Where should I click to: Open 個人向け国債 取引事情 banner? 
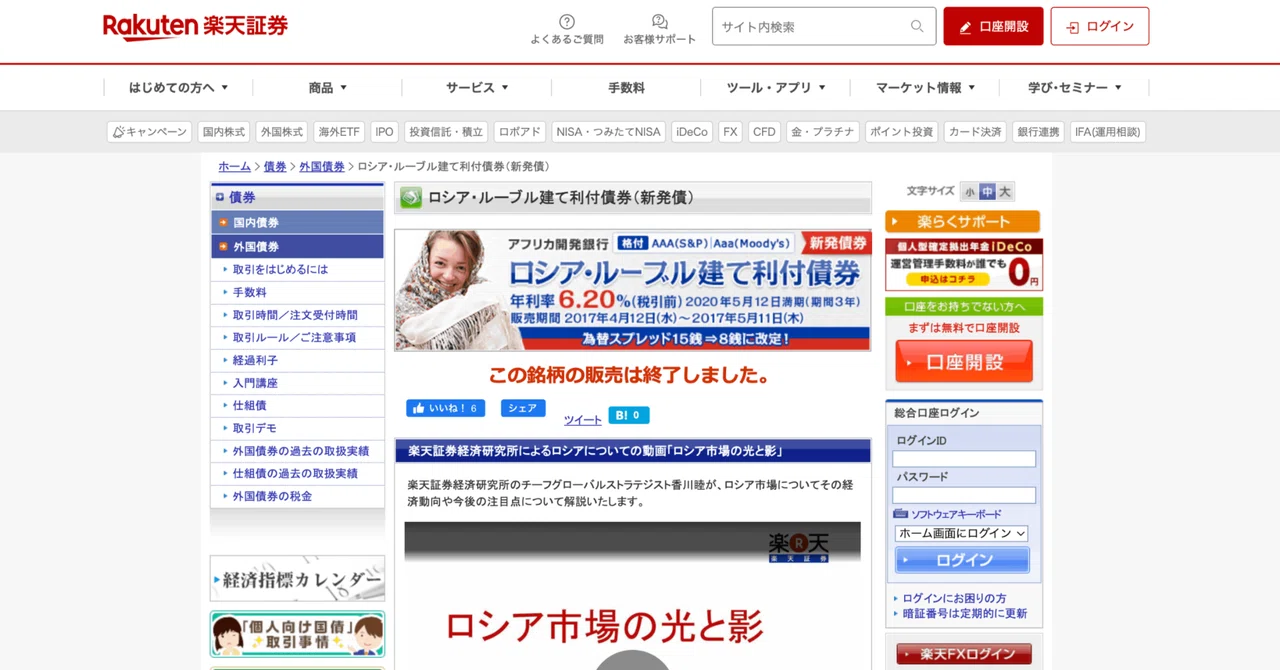click(x=297, y=634)
